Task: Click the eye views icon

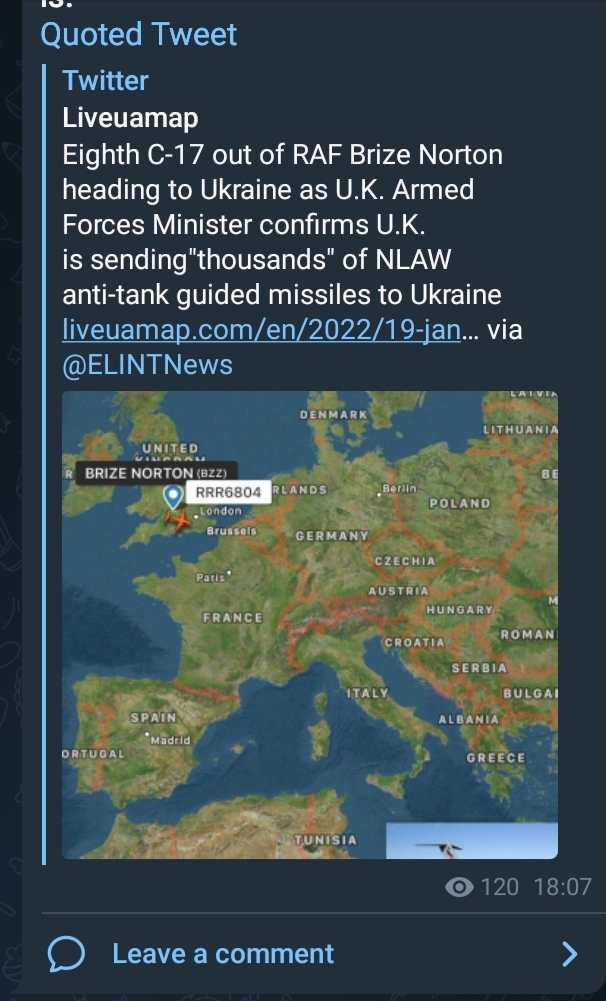Action: coord(459,887)
